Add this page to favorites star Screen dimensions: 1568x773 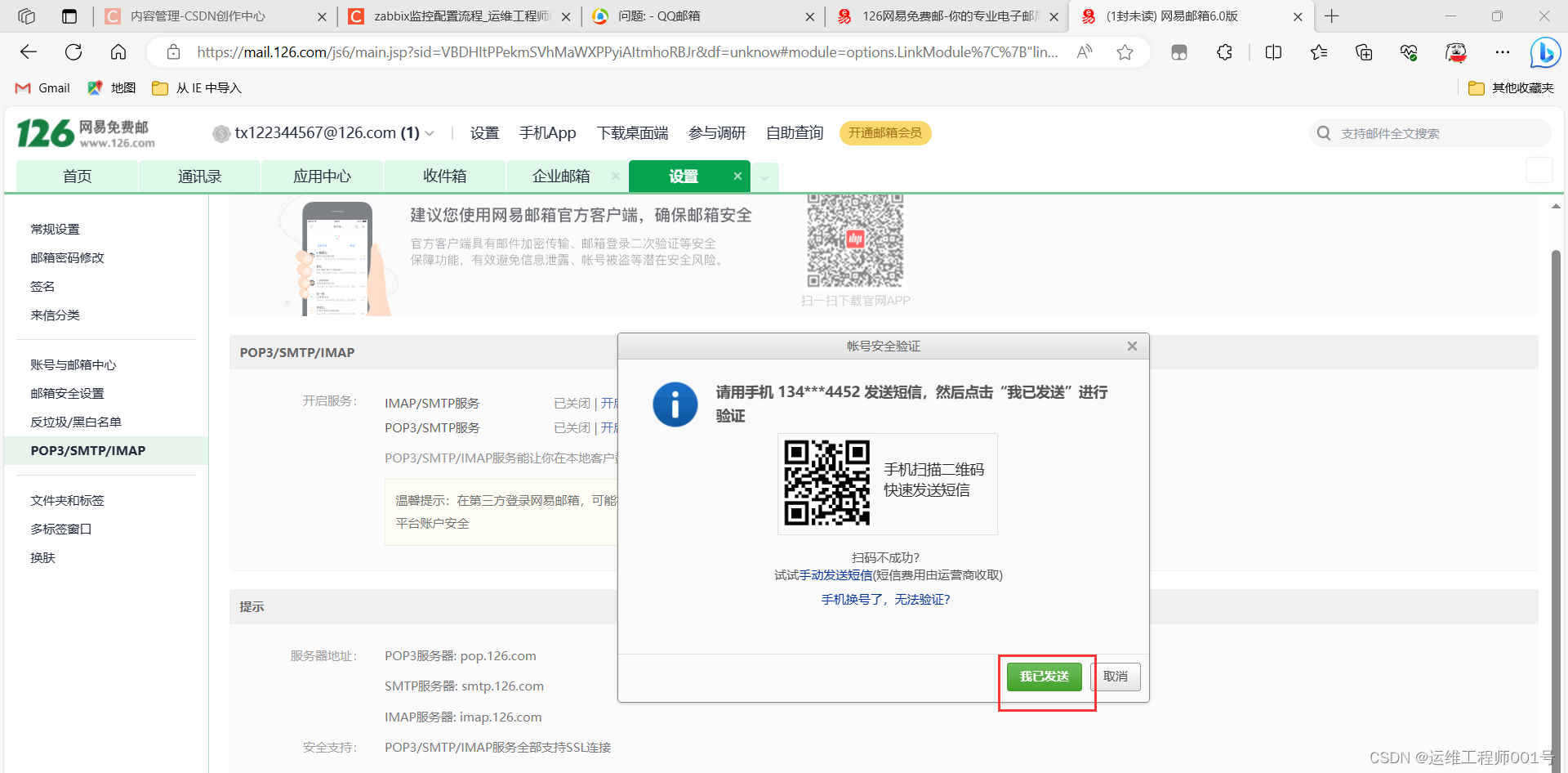(x=1125, y=52)
